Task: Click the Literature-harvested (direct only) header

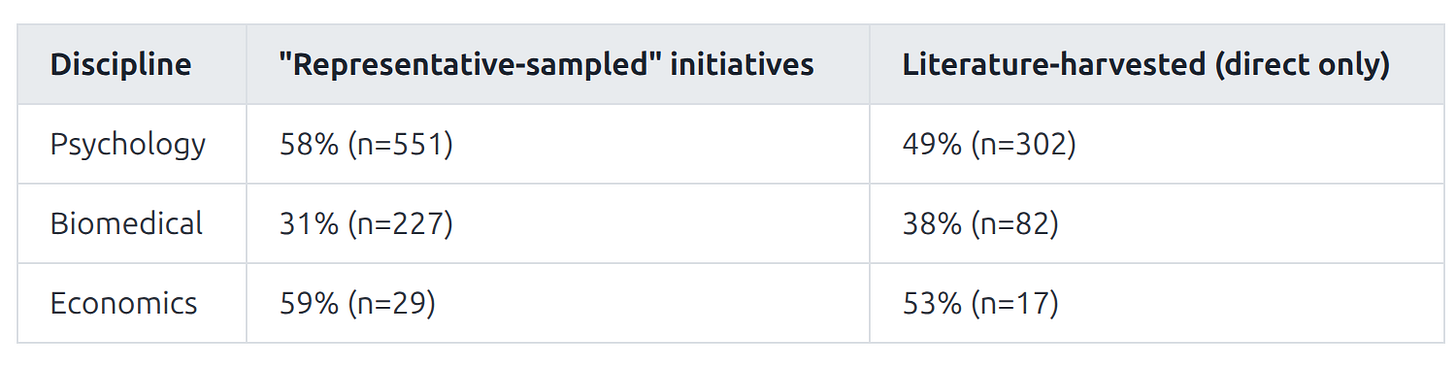Action: (1145, 65)
